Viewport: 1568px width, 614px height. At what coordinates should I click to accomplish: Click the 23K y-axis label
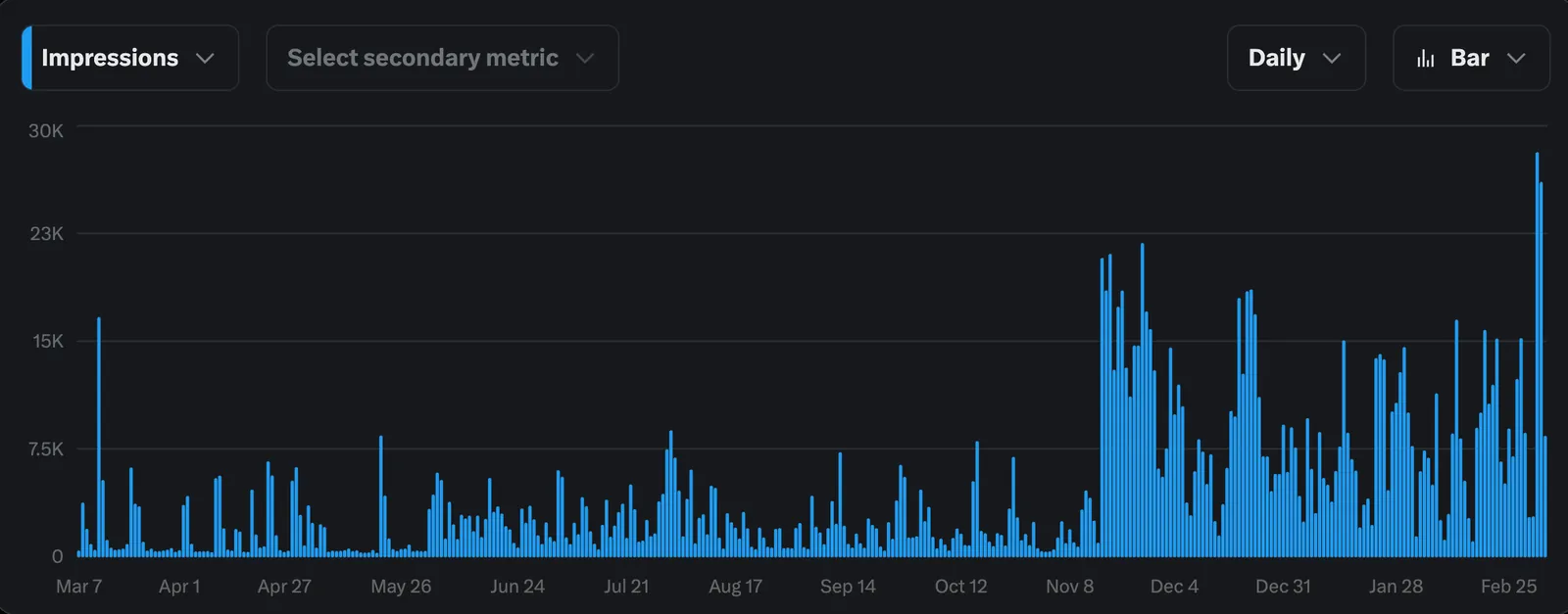[x=46, y=233]
